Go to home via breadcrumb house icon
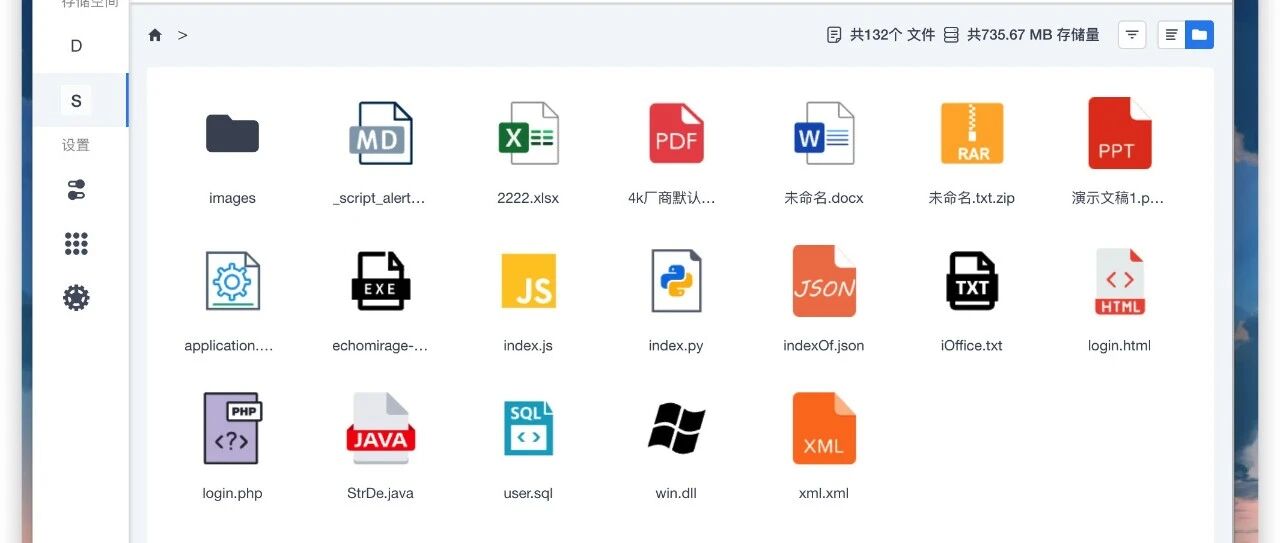This screenshot has height=543, width=1280. tap(155, 35)
